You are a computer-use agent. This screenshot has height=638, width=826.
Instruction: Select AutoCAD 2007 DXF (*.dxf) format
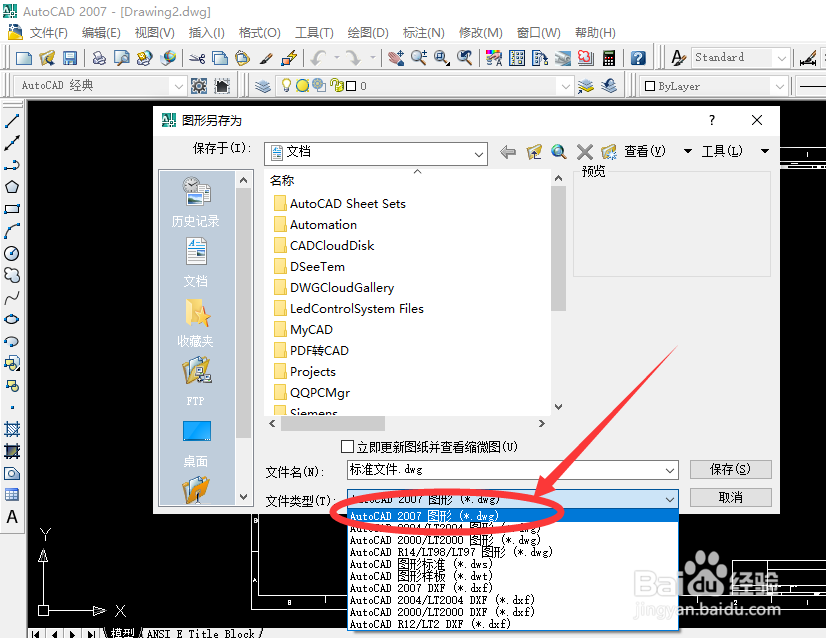point(421,588)
